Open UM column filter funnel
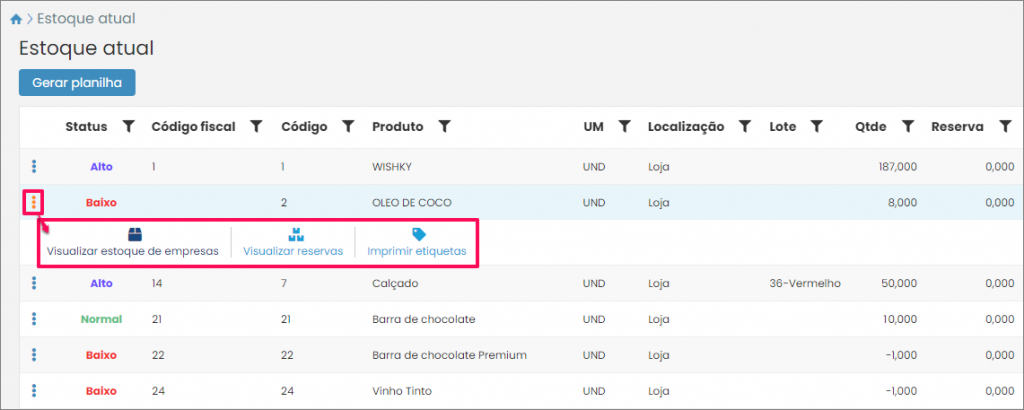Image resolution: width=1024 pixels, height=410 pixels. tap(624, 127)
